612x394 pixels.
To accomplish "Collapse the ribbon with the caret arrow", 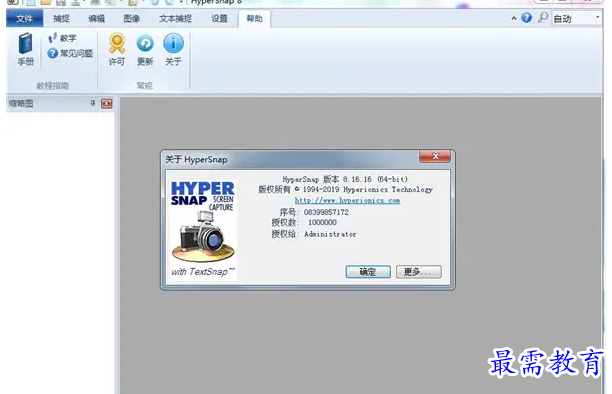I will pyautogui.click(x=514, y=18).
